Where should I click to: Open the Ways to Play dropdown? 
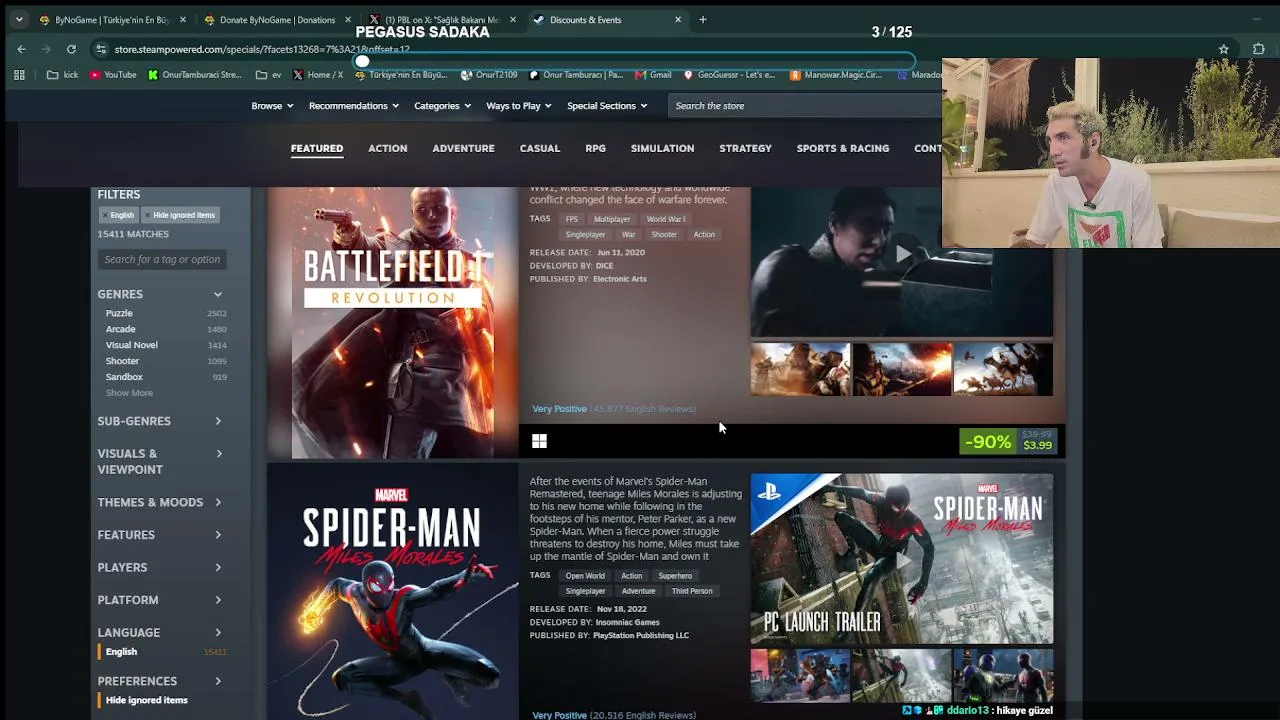point(519,106)
